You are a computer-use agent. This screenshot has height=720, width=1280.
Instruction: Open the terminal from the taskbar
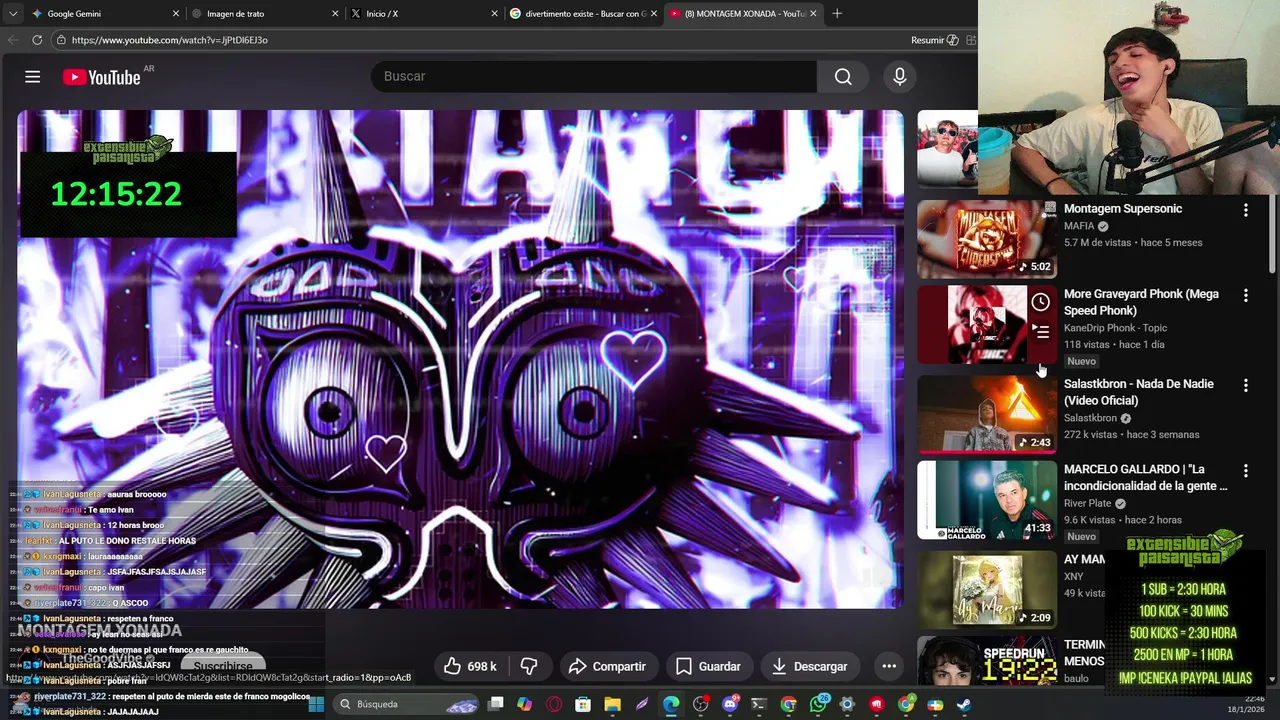(x=758, y=704)
